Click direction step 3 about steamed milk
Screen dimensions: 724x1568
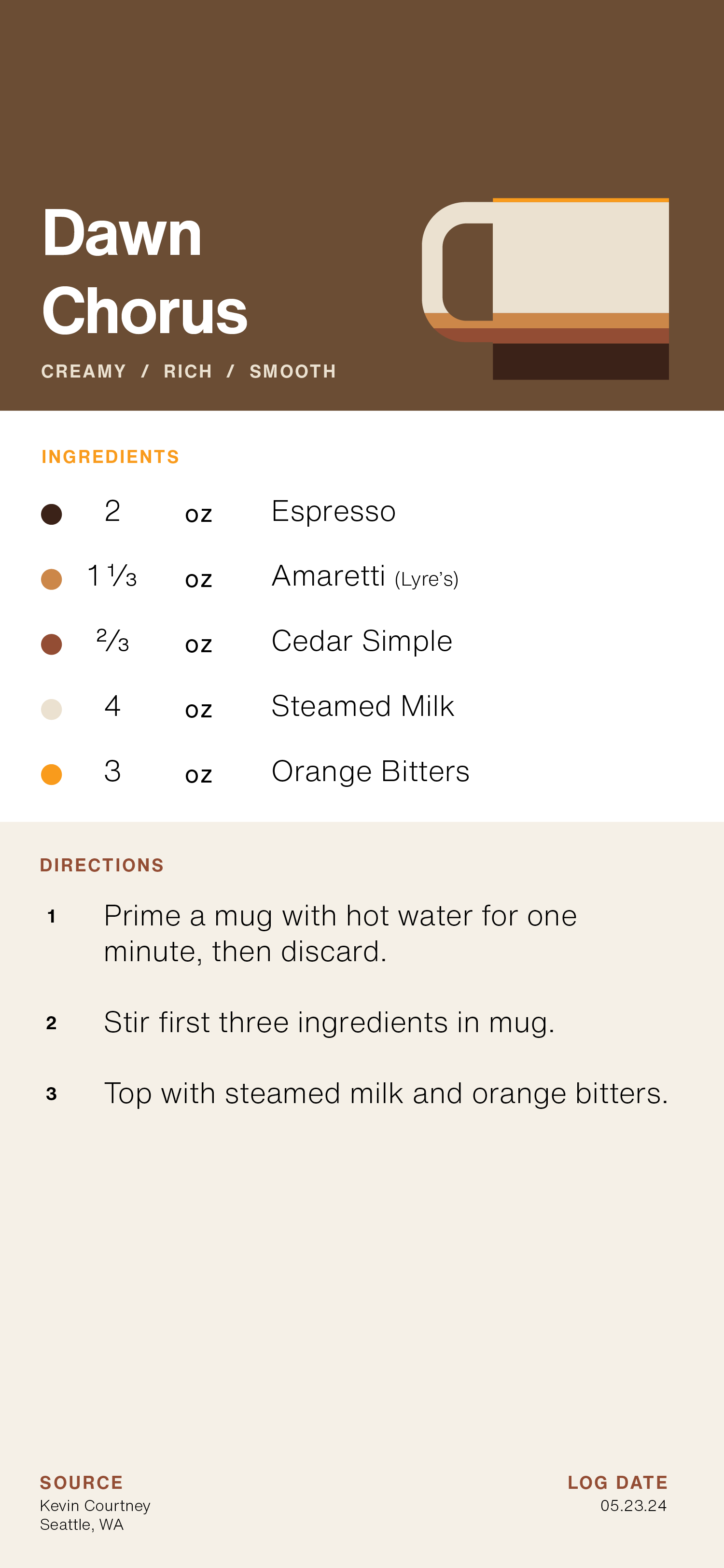386,1094
